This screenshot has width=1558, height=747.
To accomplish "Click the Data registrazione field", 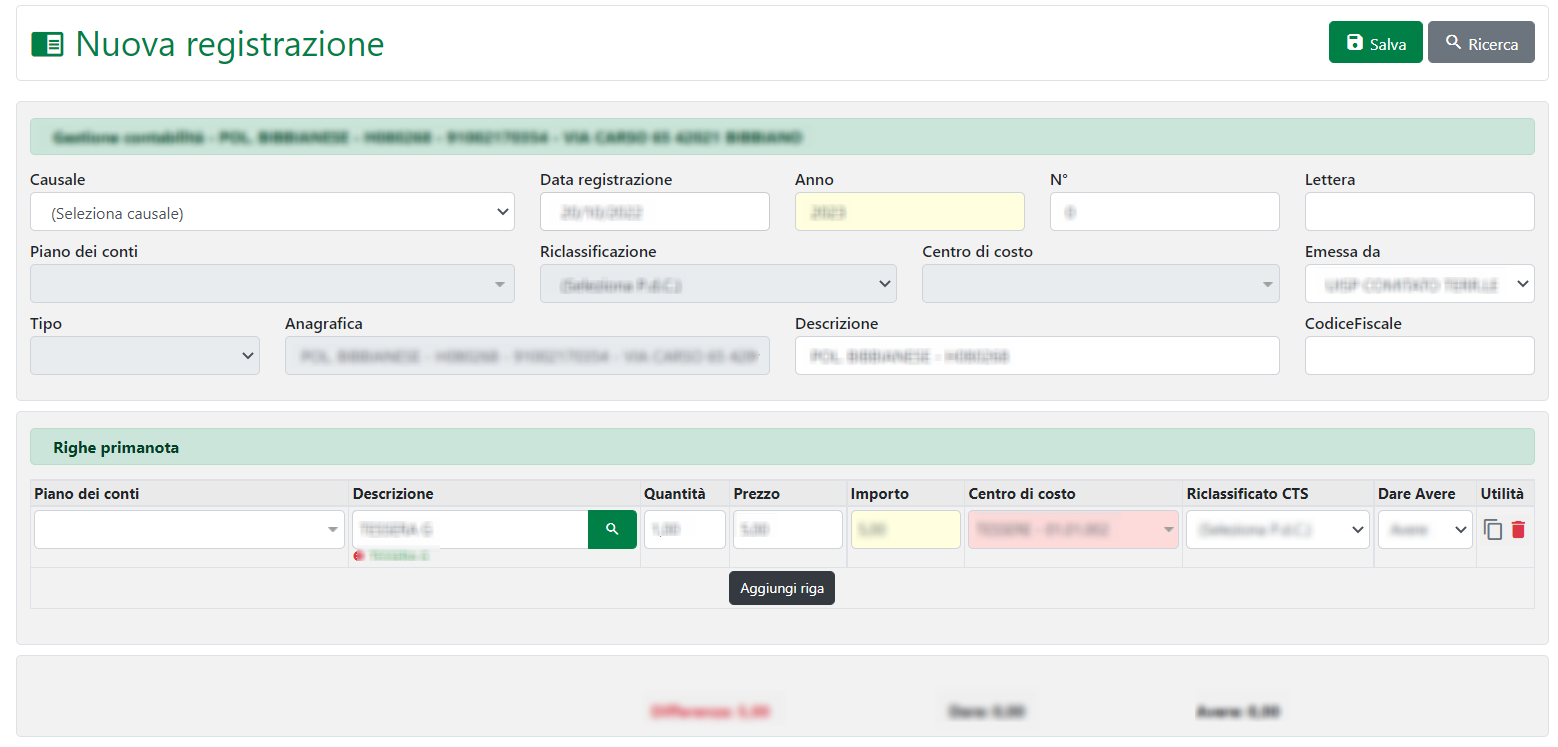I will (x=654, y=212).
